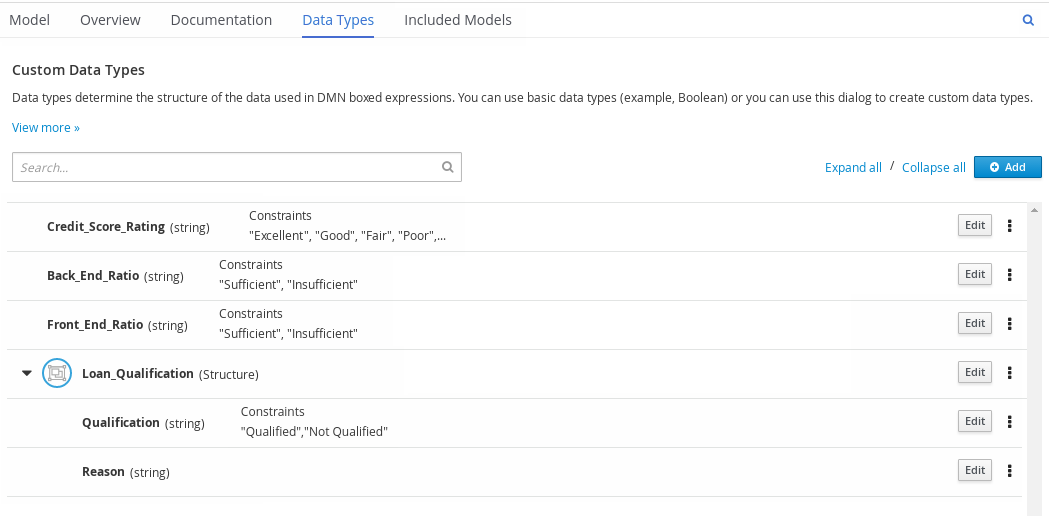
Task: Click the magnifier icon in the top-right corner
Action: click(1028, 20)
